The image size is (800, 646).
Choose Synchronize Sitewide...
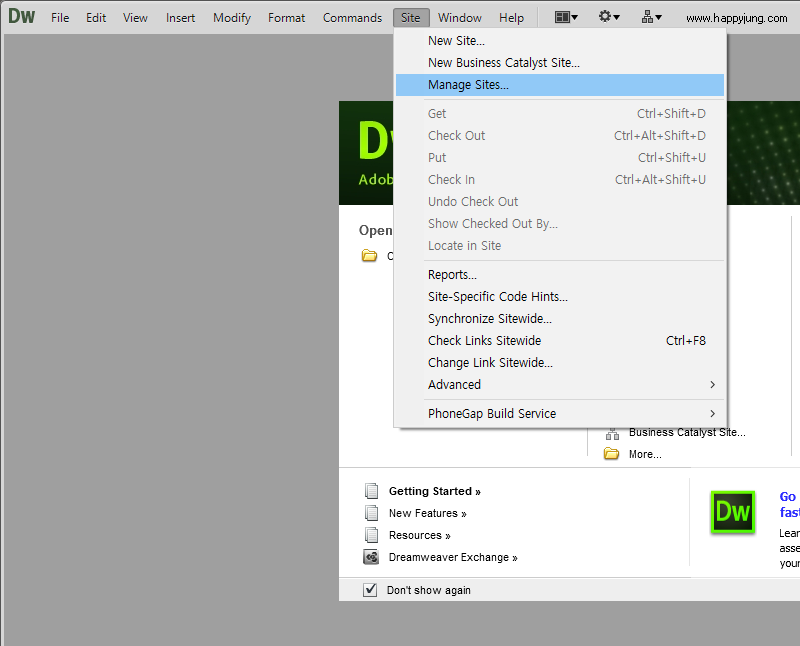coord(560,318)
